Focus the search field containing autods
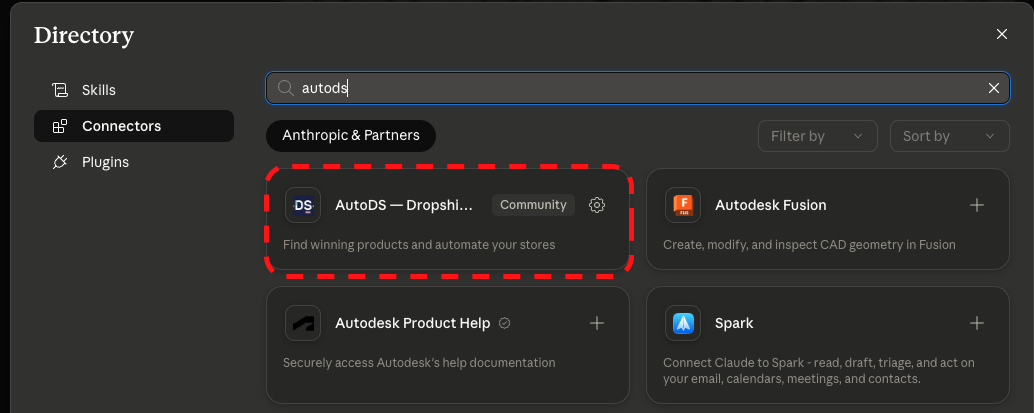This screenshot has height=413, width=1034. [638, 88]
